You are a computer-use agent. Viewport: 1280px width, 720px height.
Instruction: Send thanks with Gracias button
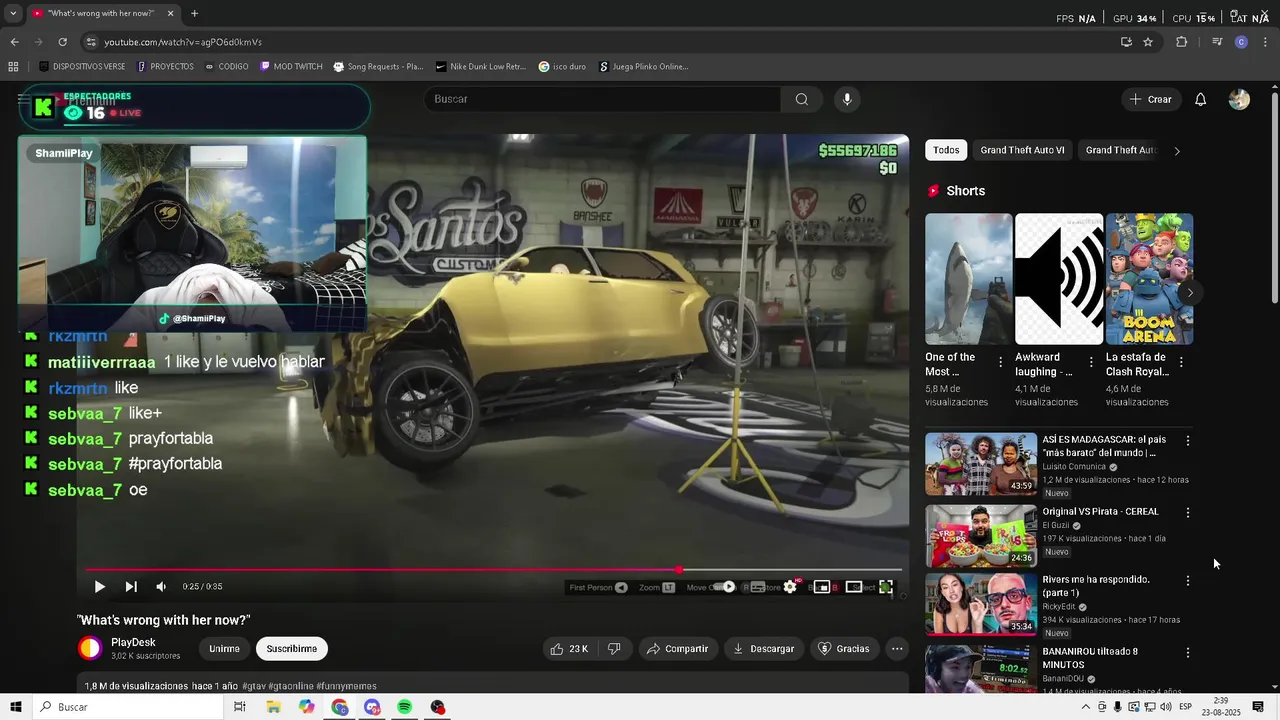tap(844, 649)
